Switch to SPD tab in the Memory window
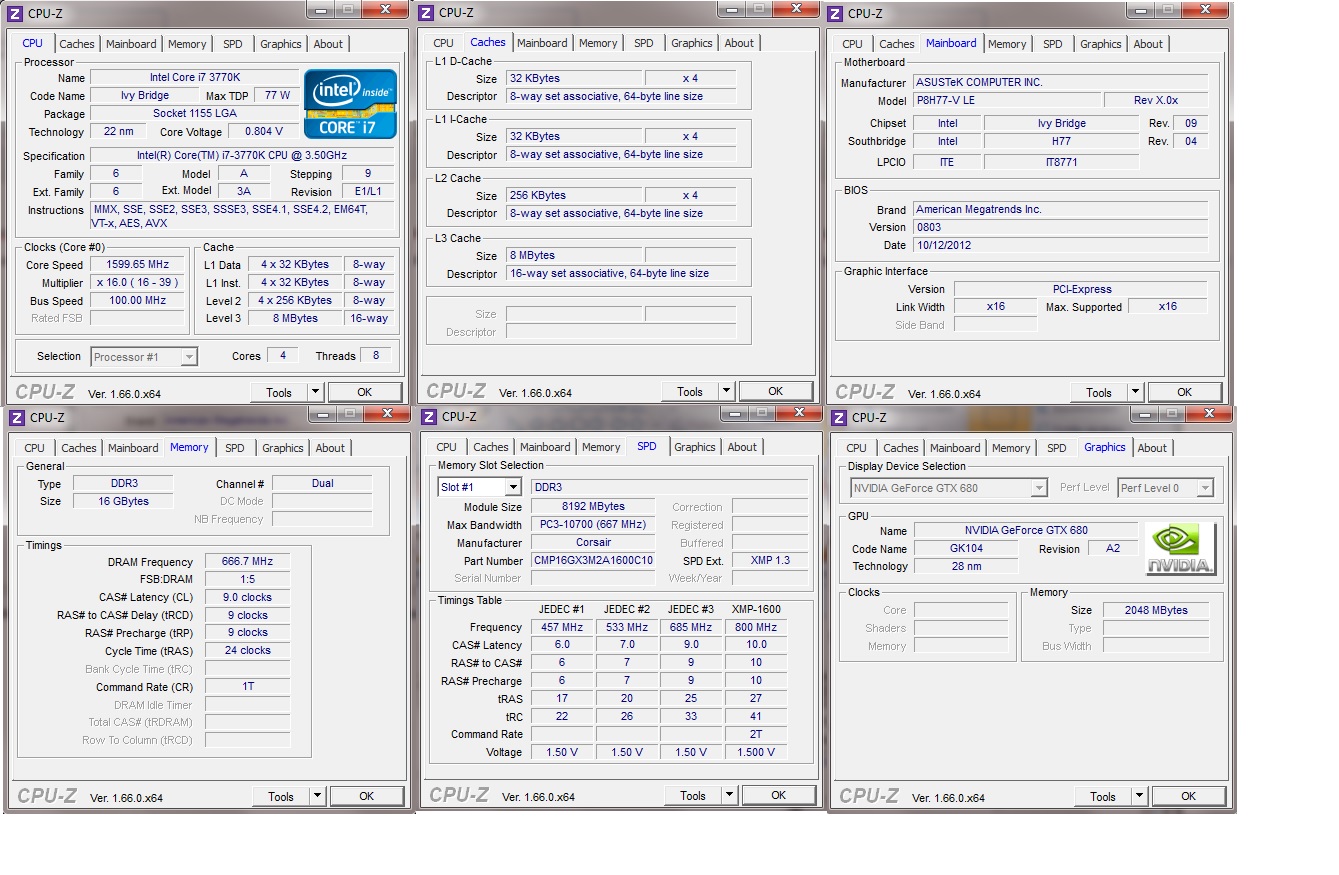 (235, 448)
